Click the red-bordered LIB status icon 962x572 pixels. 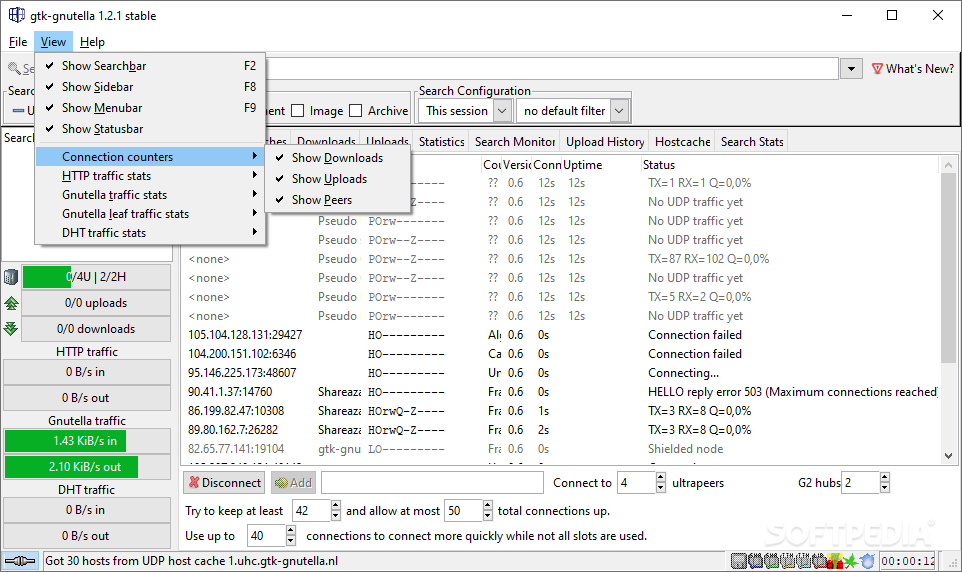[x=819, y=561]
